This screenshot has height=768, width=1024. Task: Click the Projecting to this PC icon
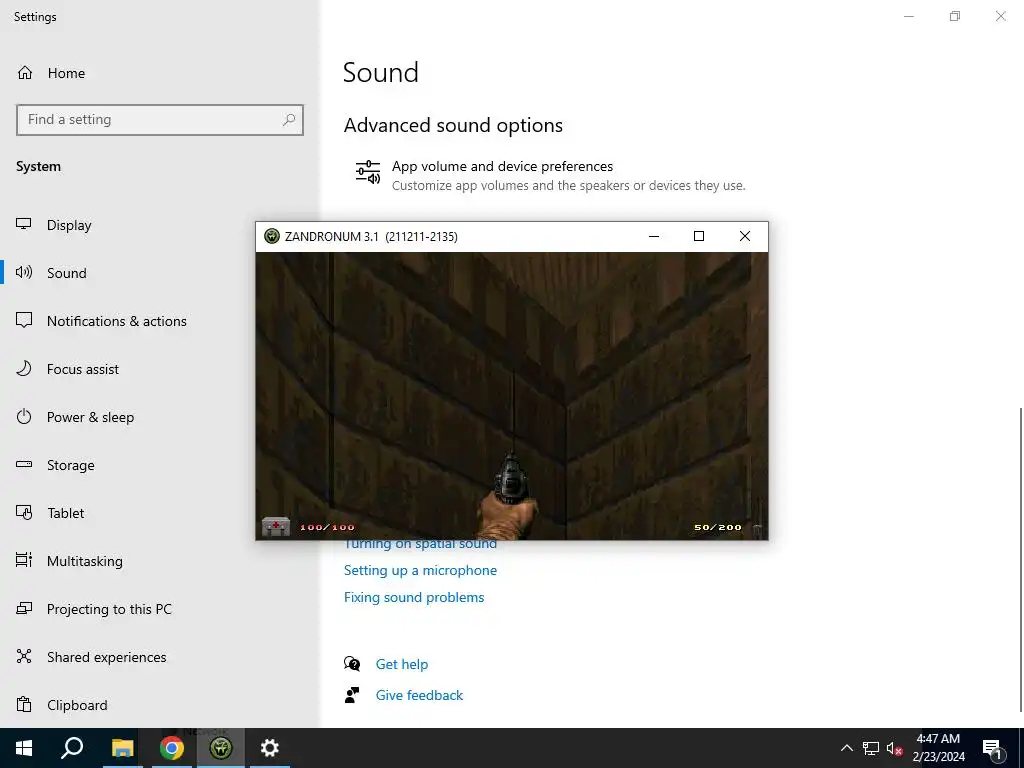pos(24,608)
